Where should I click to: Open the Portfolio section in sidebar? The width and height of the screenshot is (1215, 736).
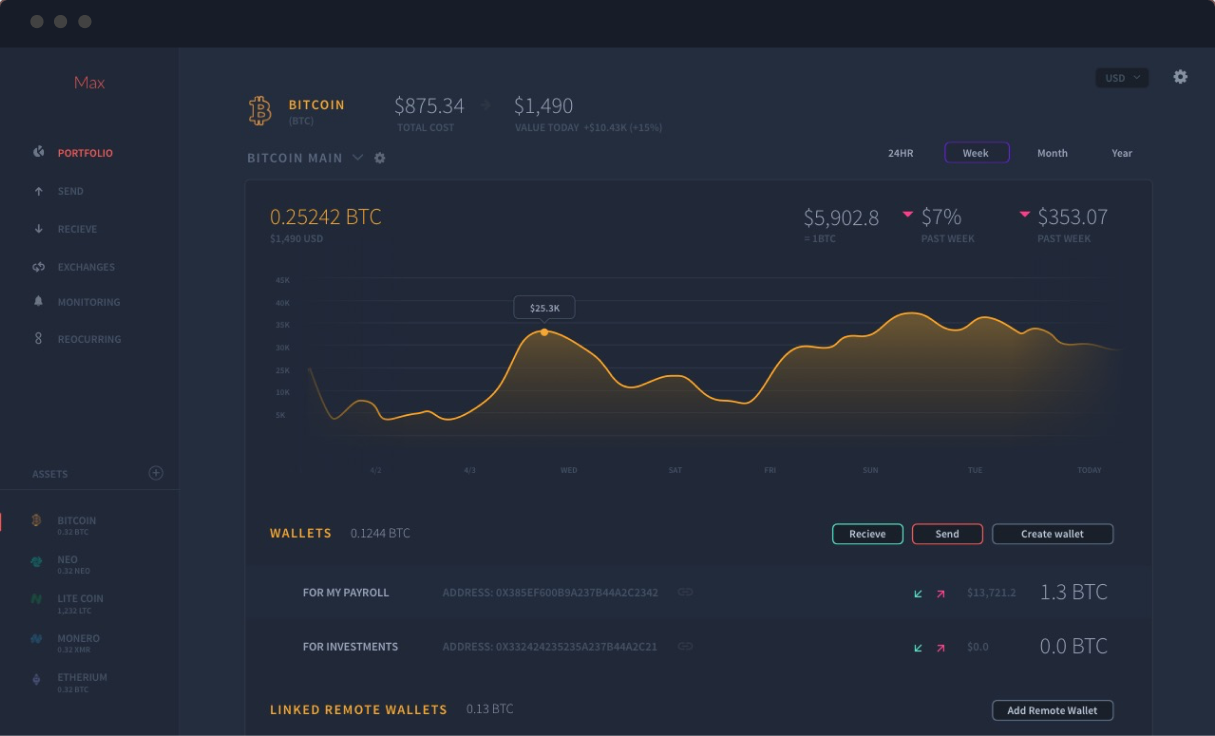[85, 153]
